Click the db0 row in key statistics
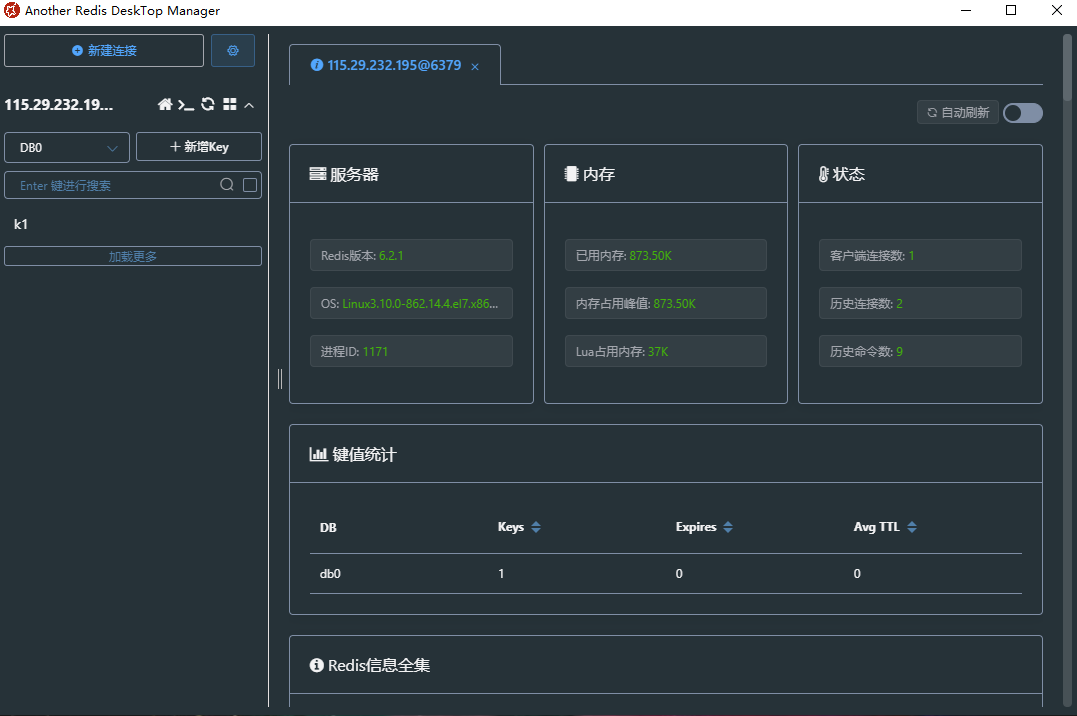The width and height of the screenshot is (1077, 716). pyautogui.click(x=666, y=574)
